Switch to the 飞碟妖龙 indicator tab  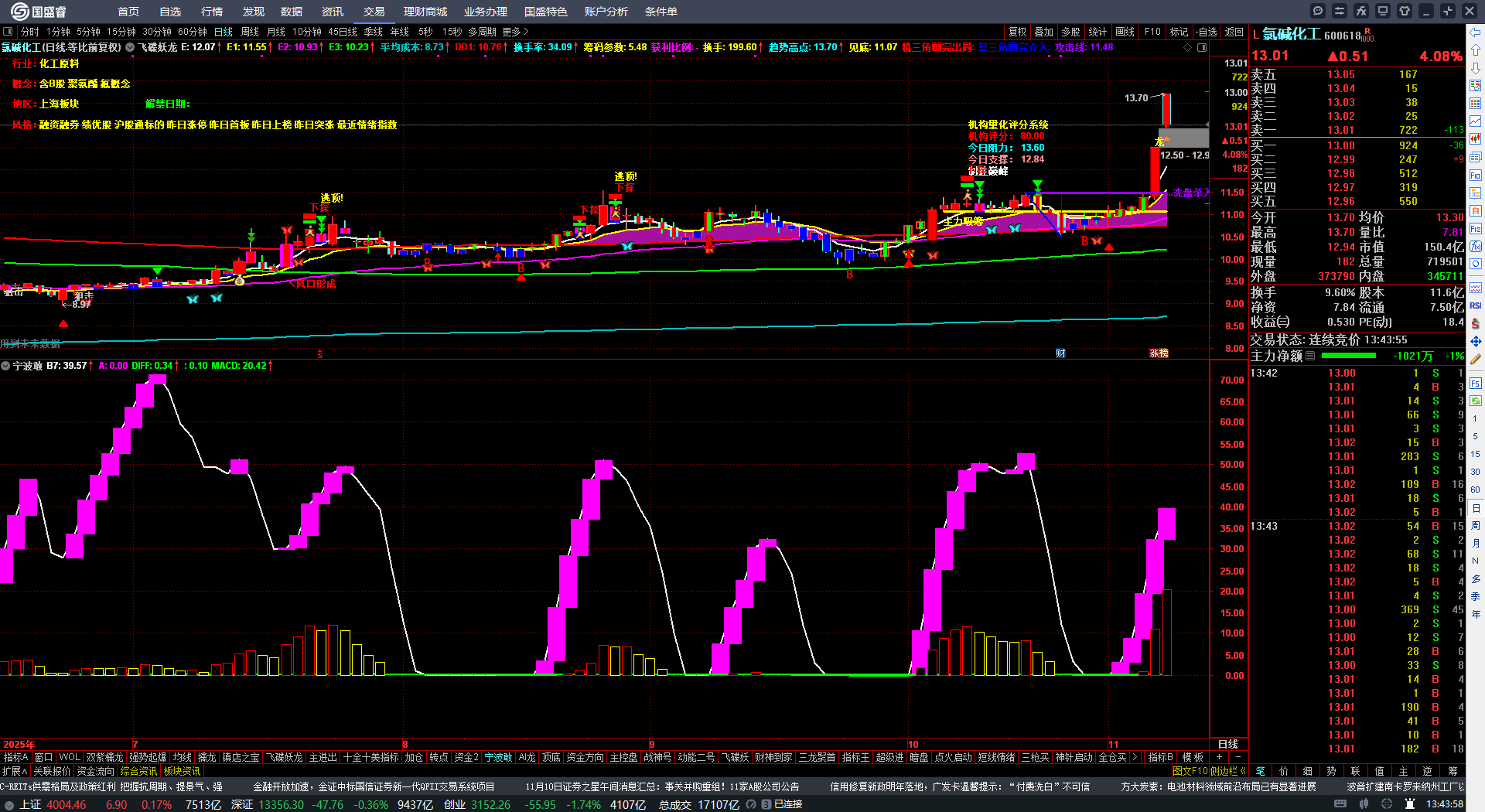coord(285,757)
